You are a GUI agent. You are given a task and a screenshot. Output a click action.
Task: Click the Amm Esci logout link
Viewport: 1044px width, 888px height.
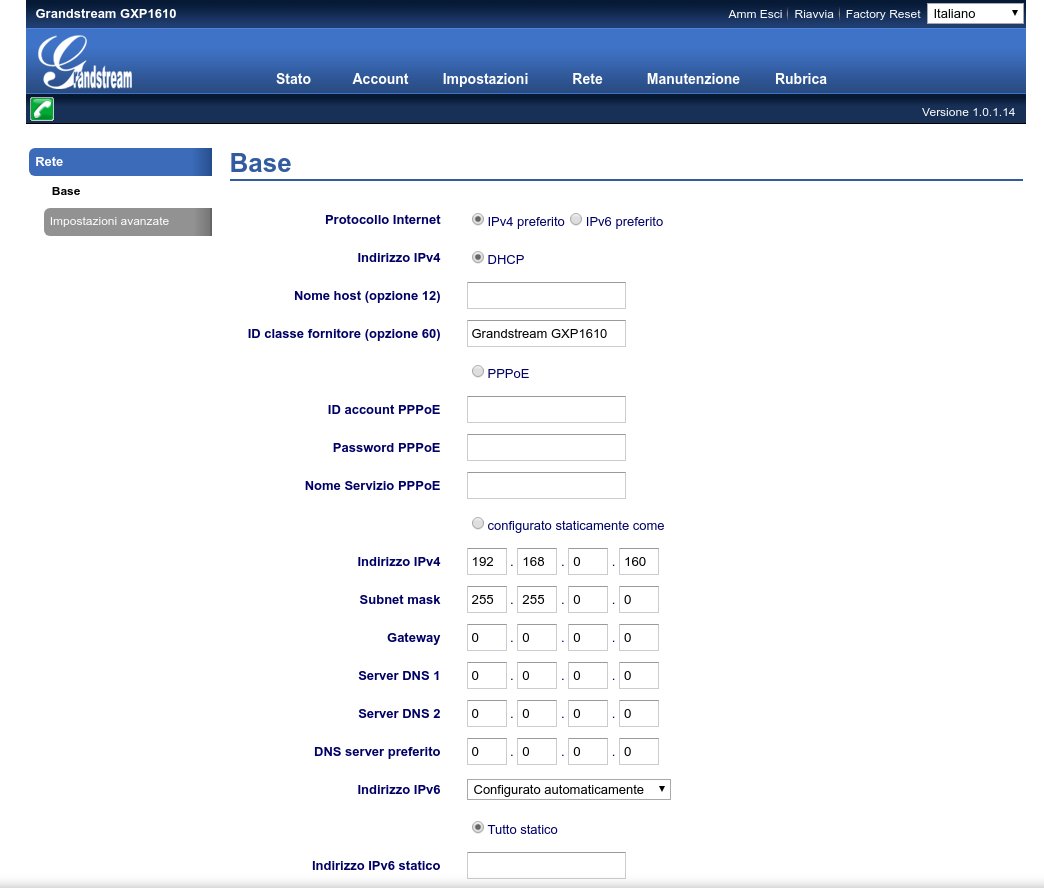(755, 14)
